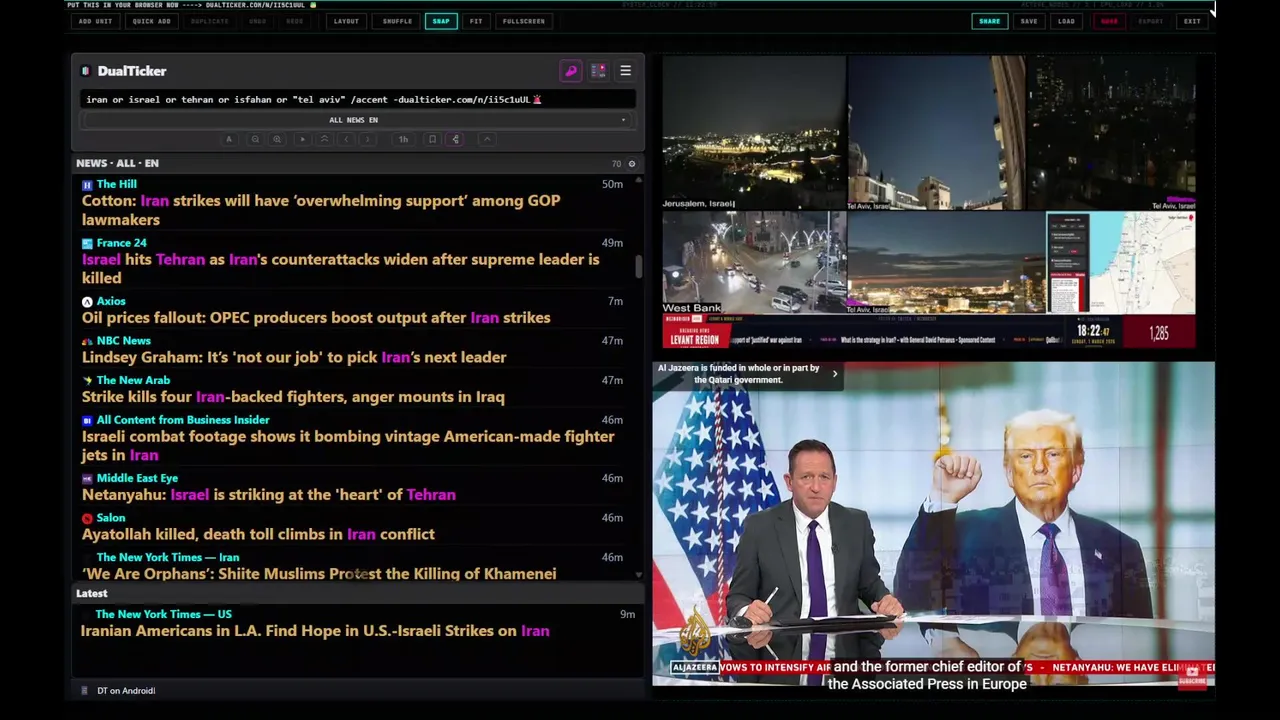This screenshot has height=720, width=1280.
Task: Open Middle East Eye Netanyahu headline
Action: pos(268,494)
